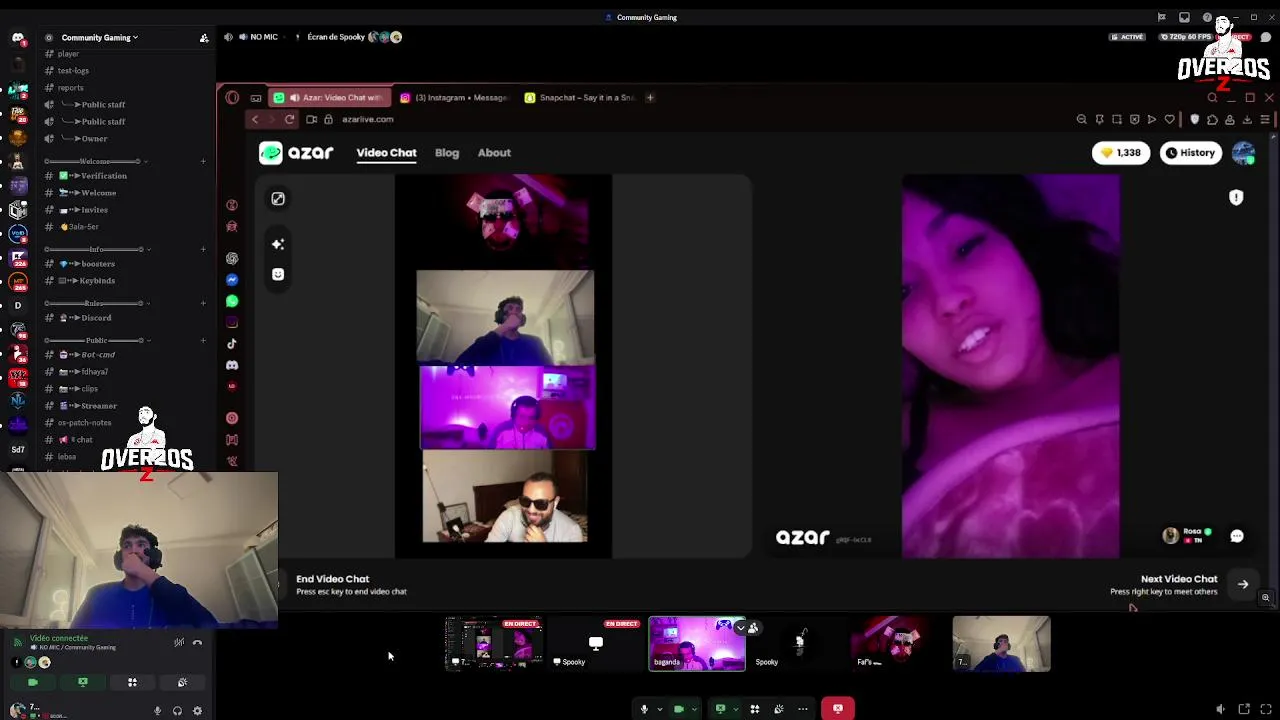
Task: Disconnect from voice with the hang-up icon
Action: click(197, 643)
